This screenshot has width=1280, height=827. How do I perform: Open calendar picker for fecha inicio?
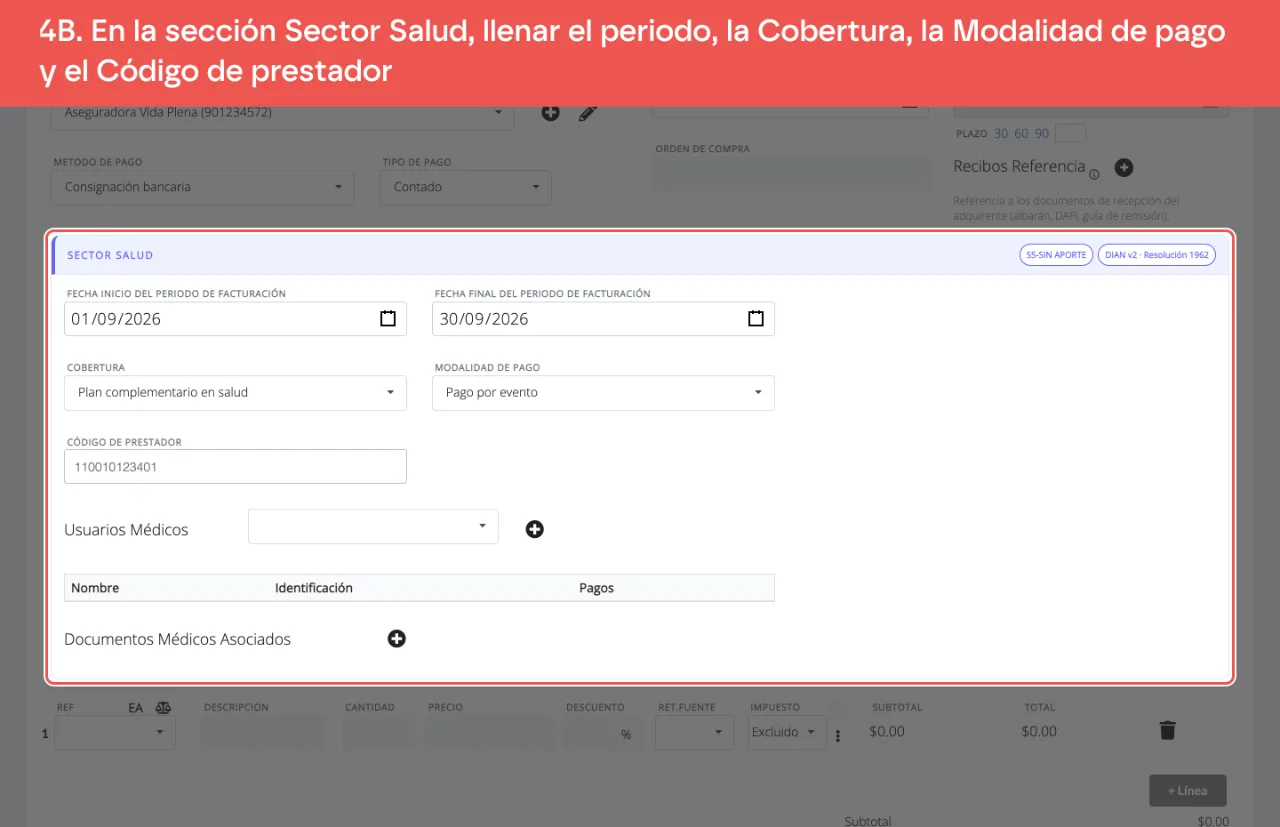pyautogui.click(x=388, y=319)
